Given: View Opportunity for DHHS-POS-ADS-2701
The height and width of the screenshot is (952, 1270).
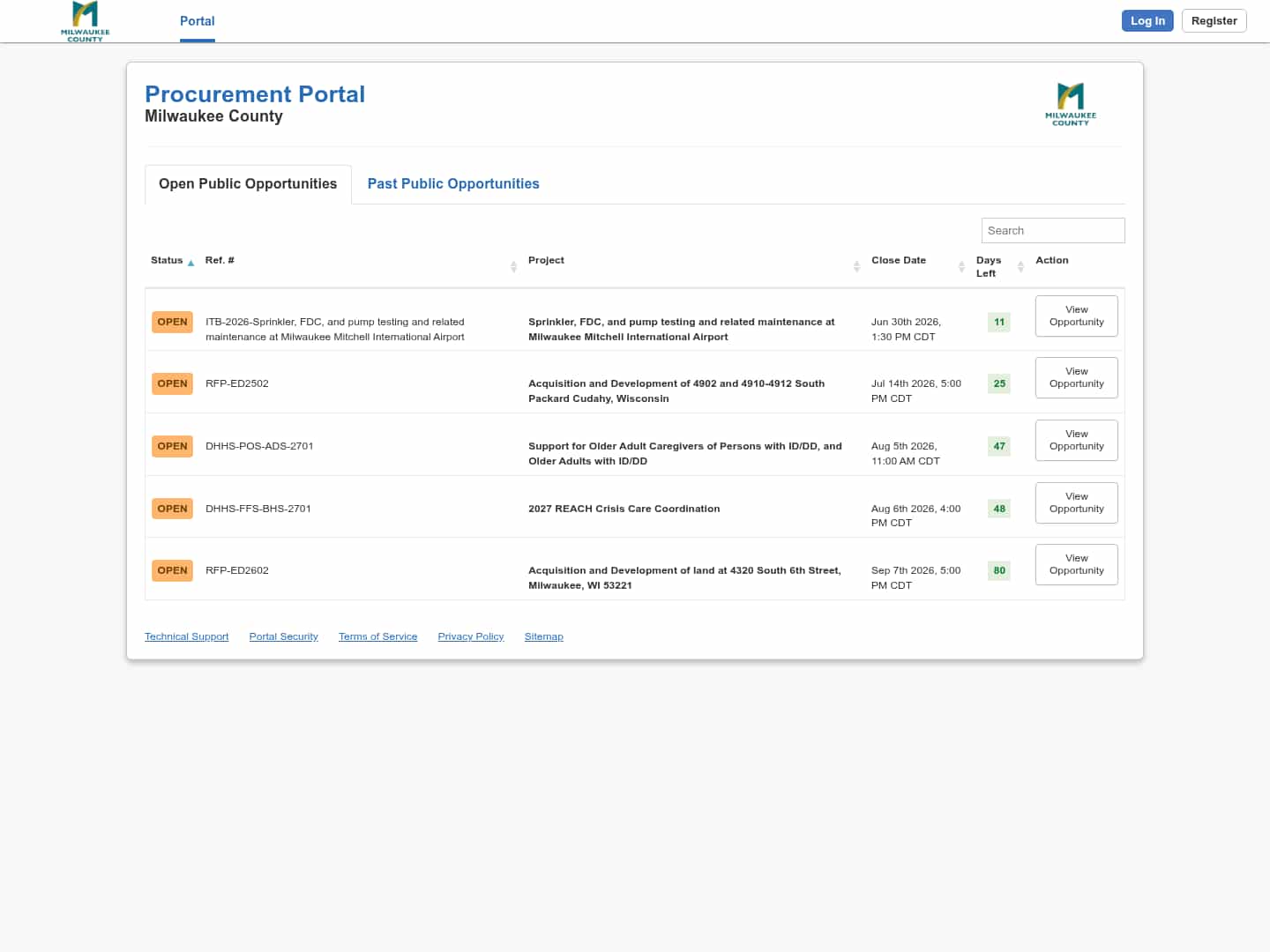Looking at the screenshot, I should 1077,440.
